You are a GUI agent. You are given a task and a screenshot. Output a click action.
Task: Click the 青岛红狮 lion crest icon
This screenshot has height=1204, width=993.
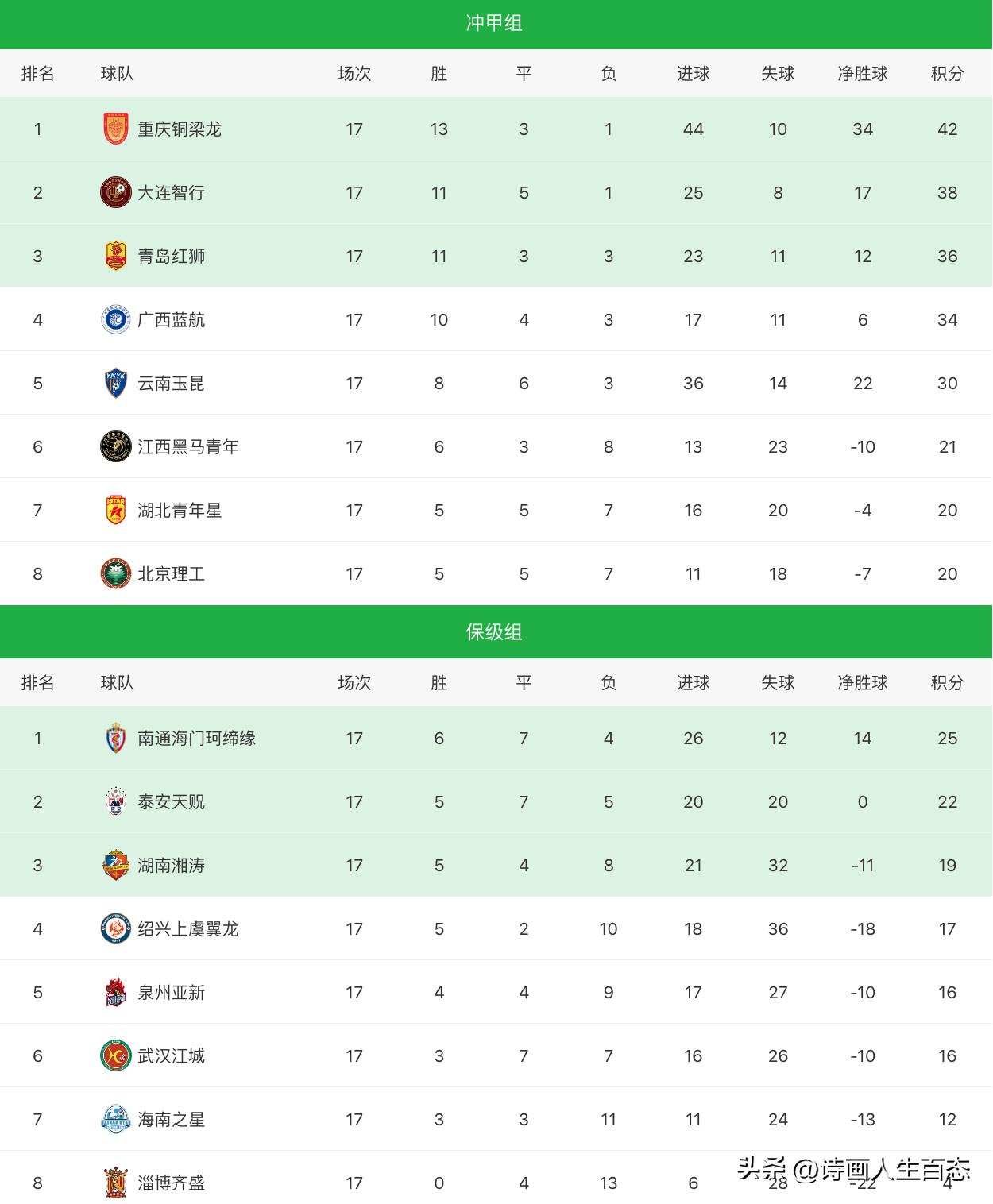click(x=116, y=257)
